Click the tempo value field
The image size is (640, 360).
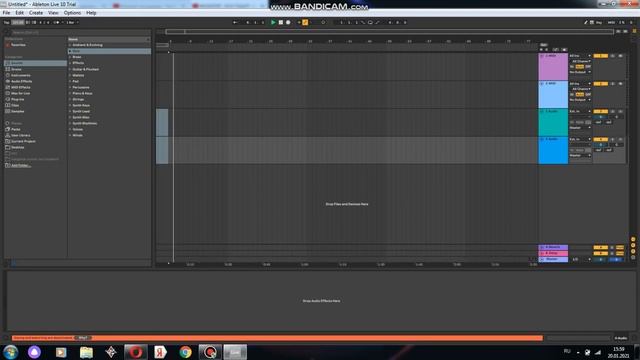(18, 22)
